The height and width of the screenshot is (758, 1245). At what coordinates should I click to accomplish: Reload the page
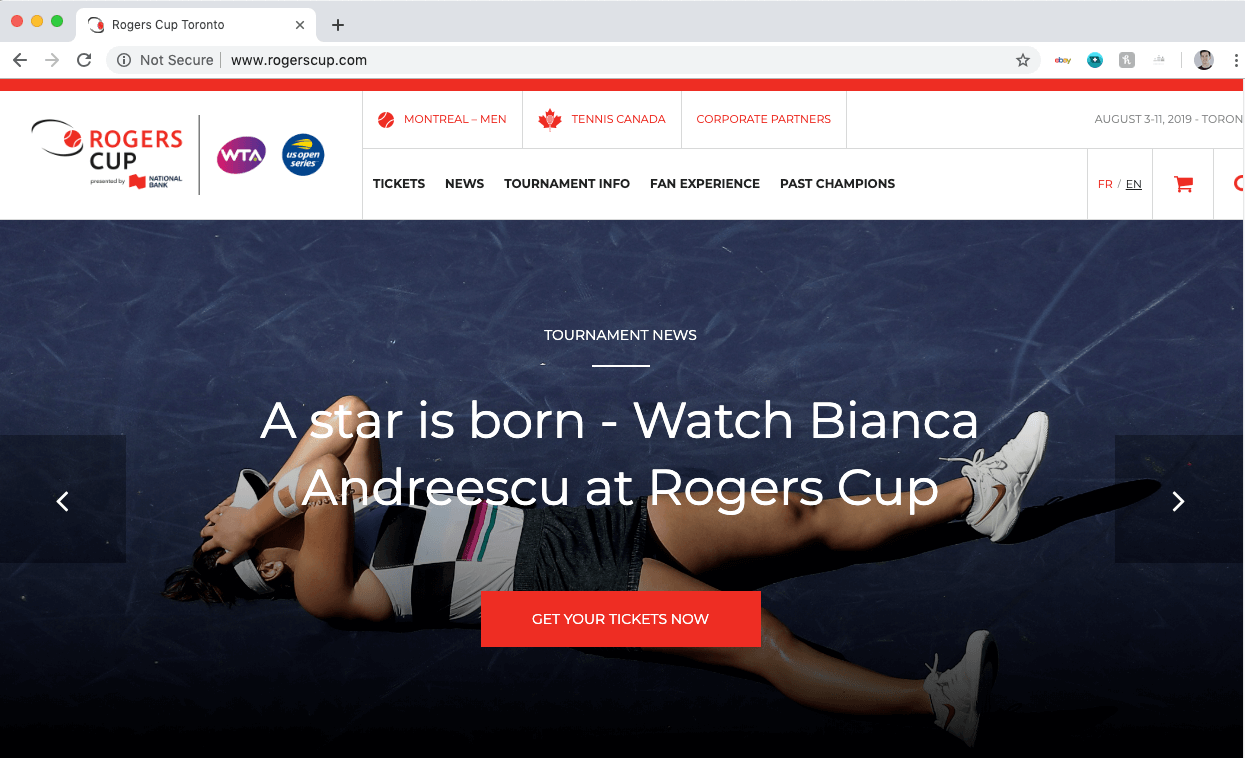pyautogui.click(x=84, y=60)
